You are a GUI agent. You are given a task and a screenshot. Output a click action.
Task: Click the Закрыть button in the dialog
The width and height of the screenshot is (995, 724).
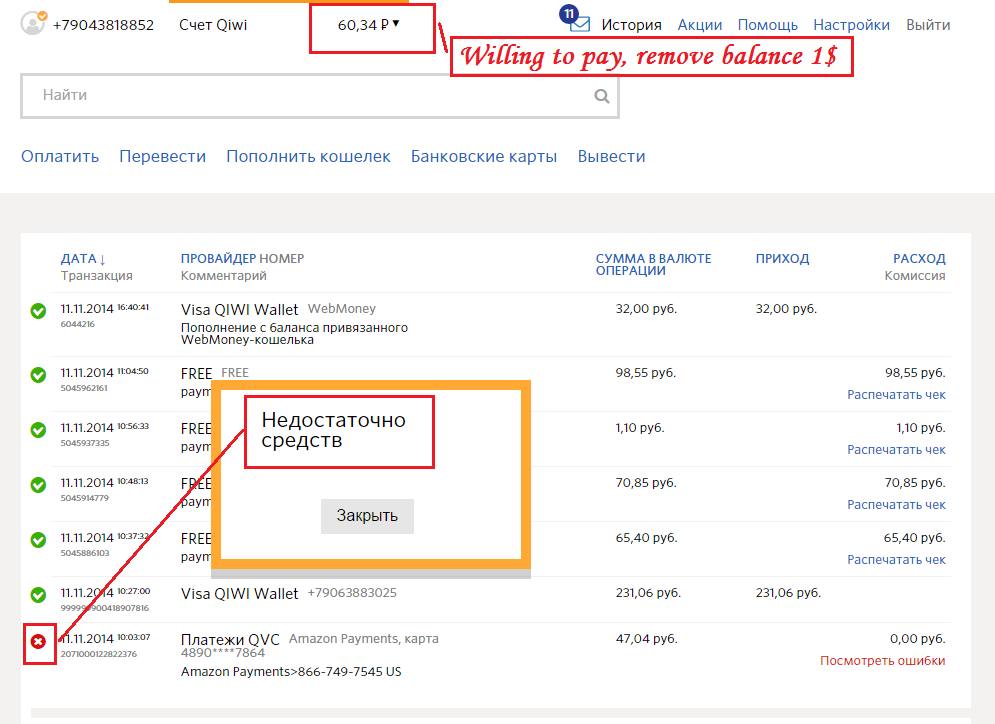(367, 516)
